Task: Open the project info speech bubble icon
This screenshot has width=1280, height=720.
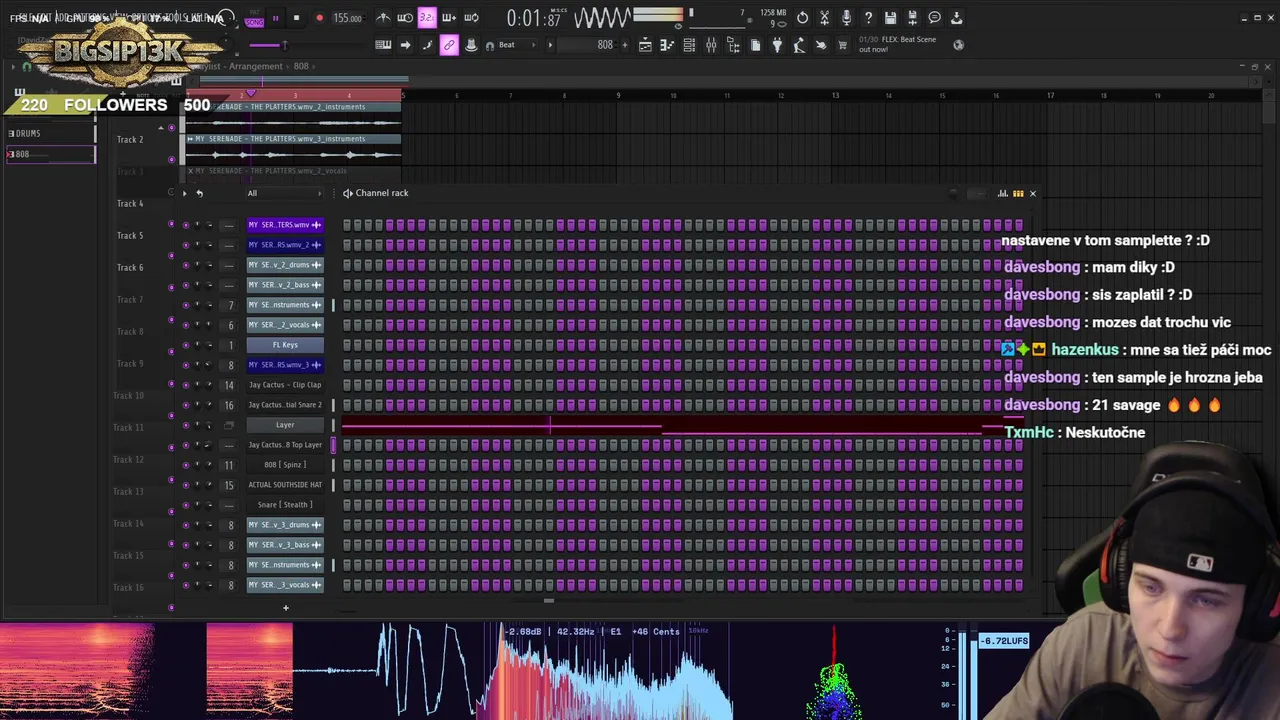Action: (x=934, y=18)
